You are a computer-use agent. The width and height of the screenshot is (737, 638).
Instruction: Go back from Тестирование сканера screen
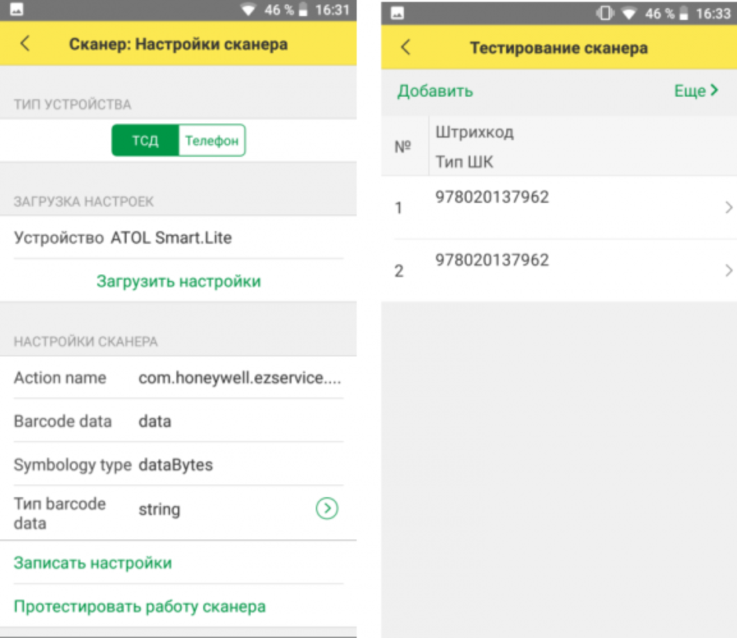click(406, 47)
